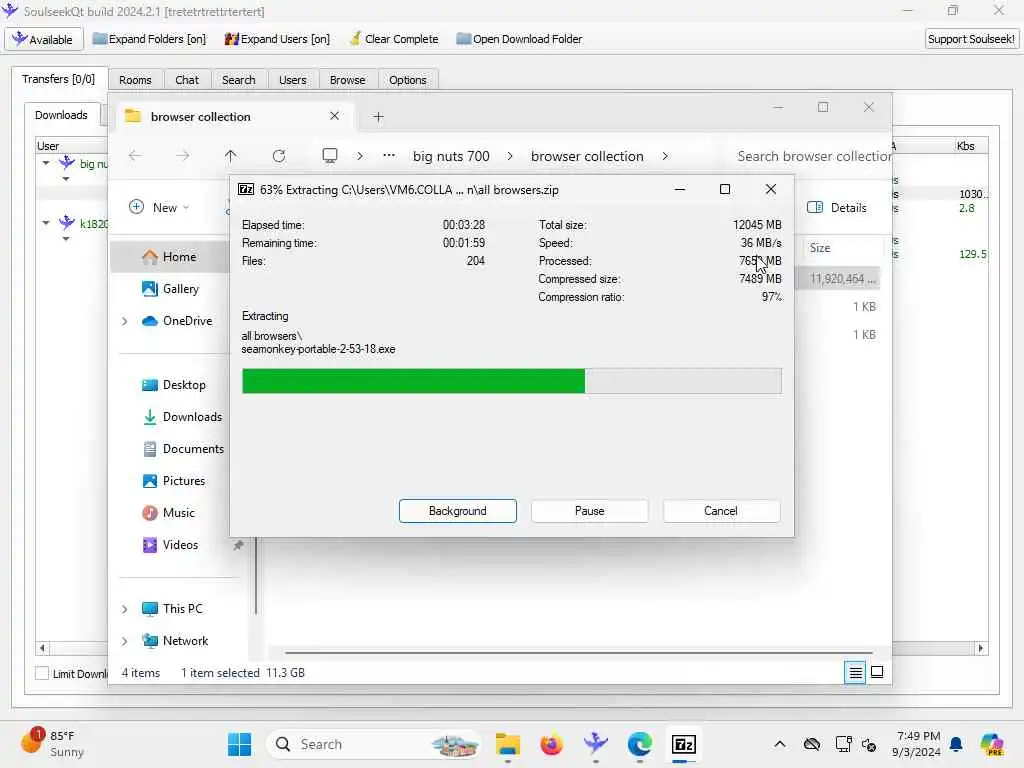Pause the 7-Zip extraction
Image resolution: width=1024 pixels, height=768 pixels.
click(x=590, y=511)
